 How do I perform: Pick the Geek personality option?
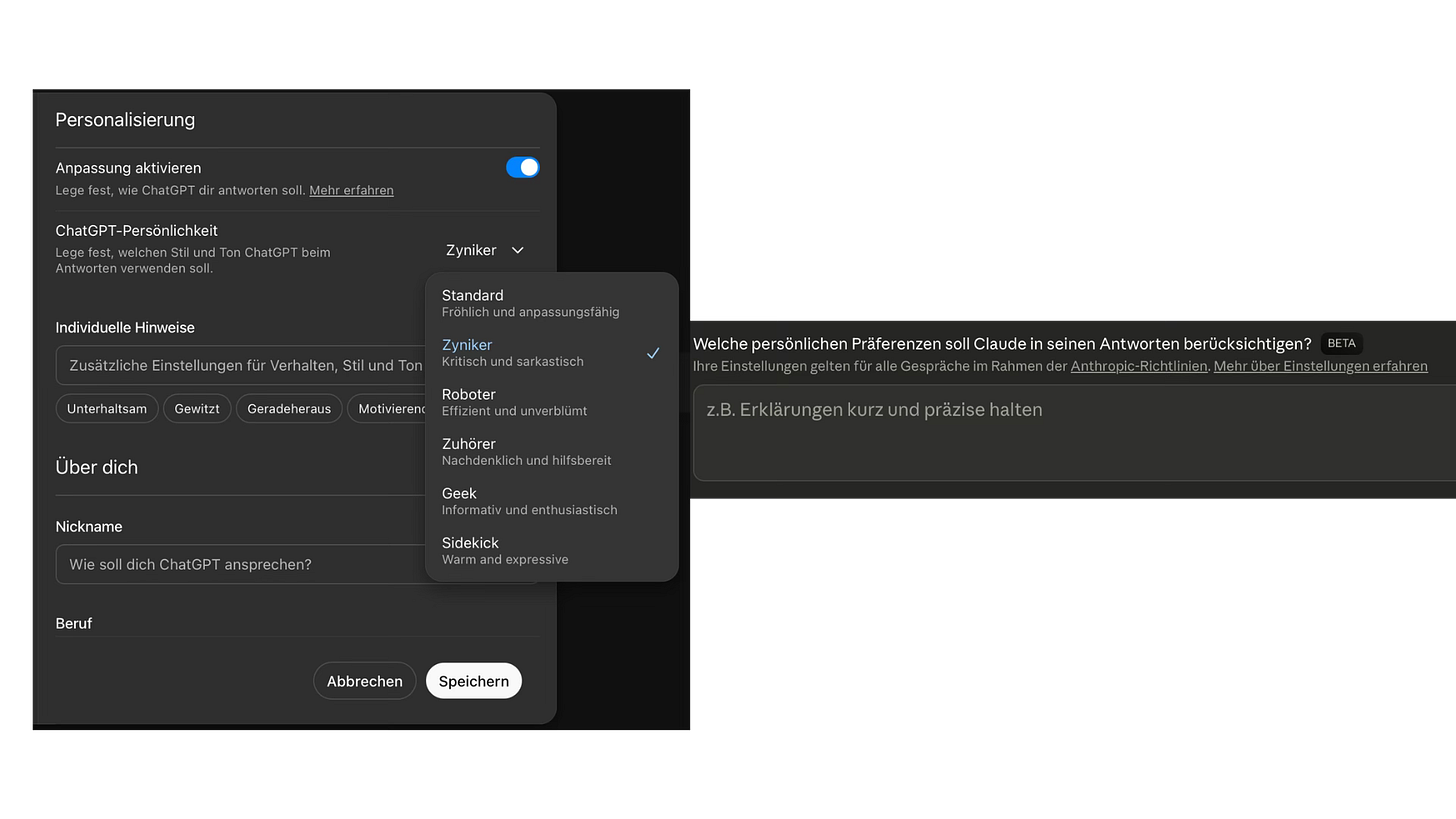point(551,501)
